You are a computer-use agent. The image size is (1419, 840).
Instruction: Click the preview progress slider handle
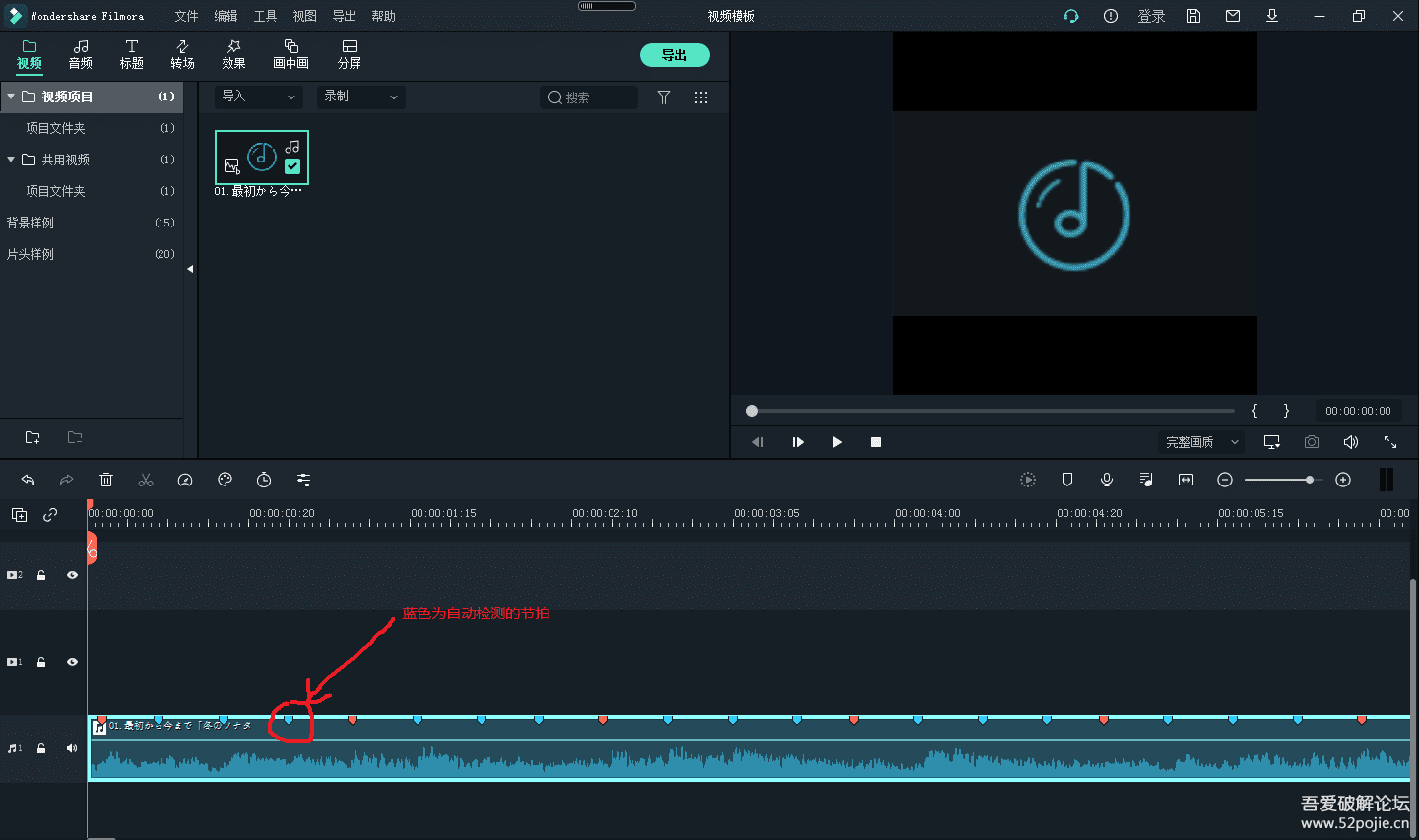click(752, 411)
